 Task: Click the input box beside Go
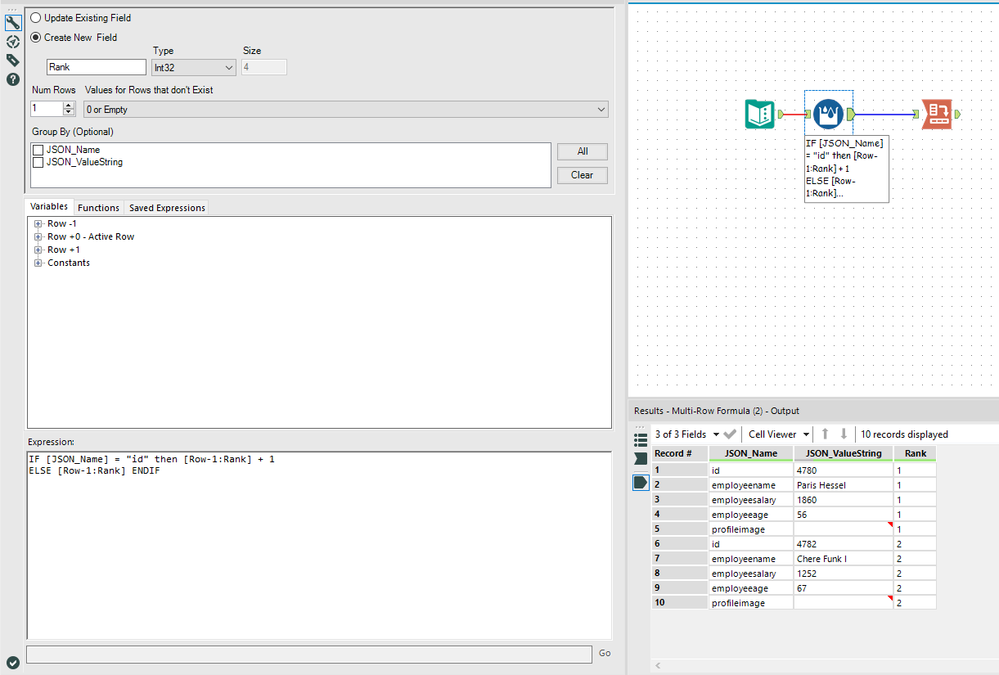point(309,654)
